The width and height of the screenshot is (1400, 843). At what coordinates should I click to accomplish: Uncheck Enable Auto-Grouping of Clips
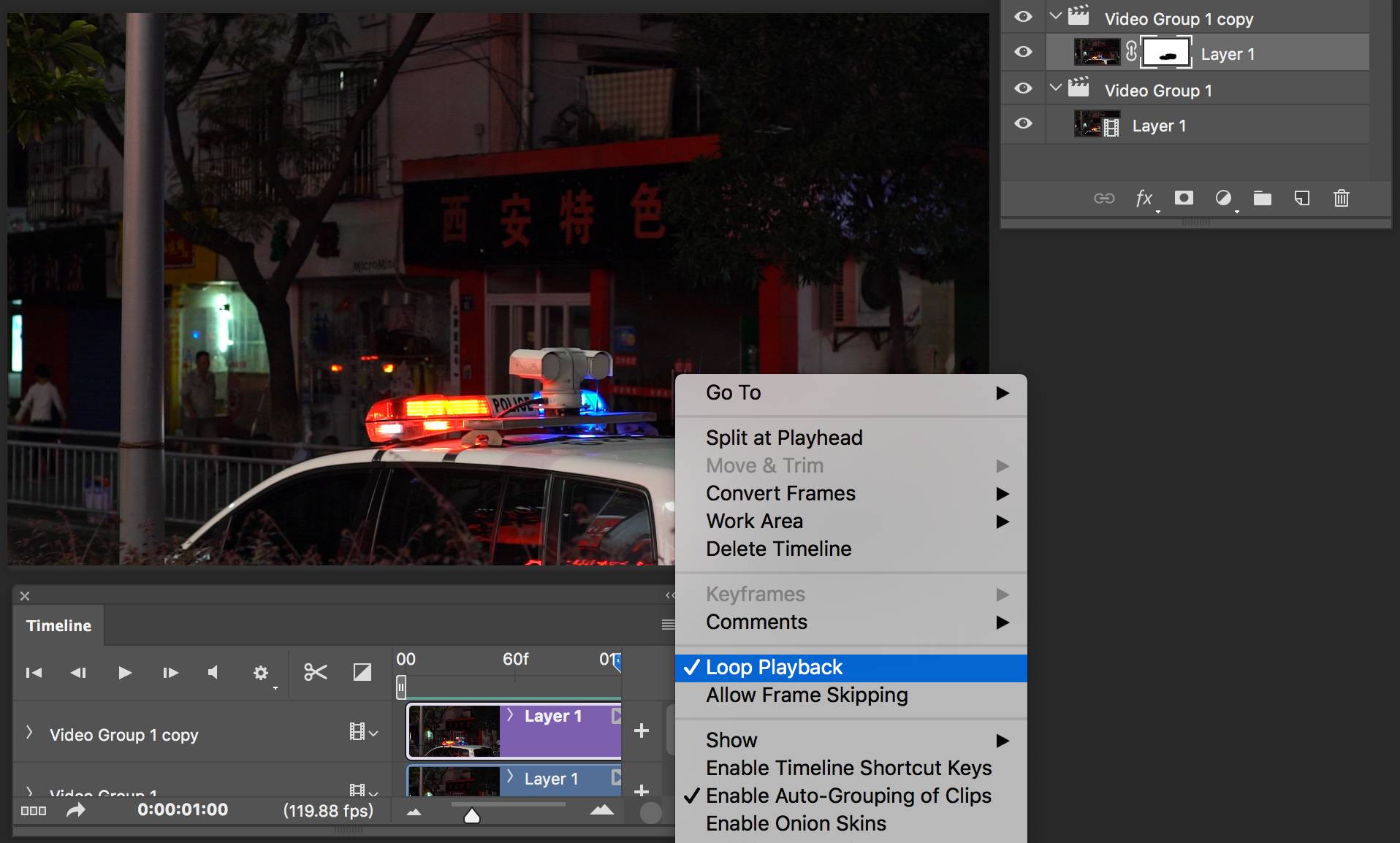coord(848,796)
